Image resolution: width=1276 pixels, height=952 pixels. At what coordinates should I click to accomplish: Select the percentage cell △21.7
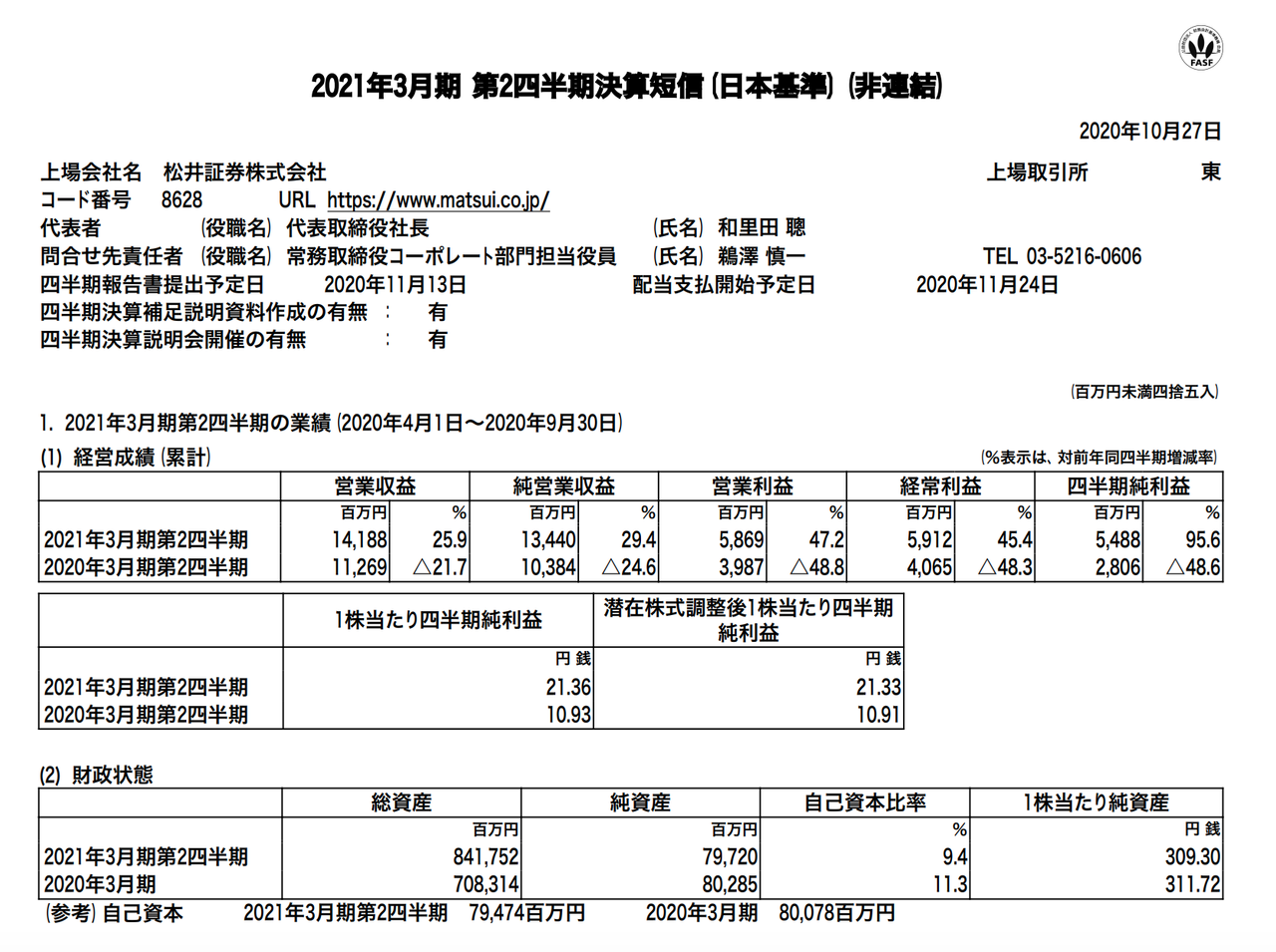440,568
